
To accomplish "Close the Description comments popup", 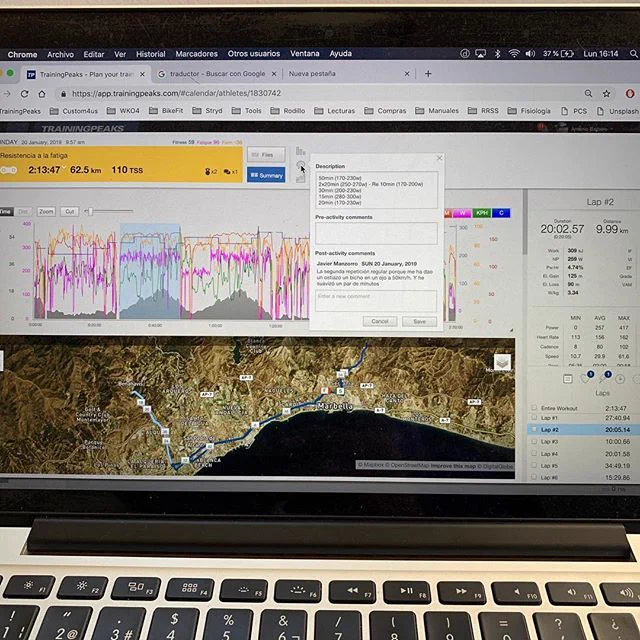I will point(439,158).
